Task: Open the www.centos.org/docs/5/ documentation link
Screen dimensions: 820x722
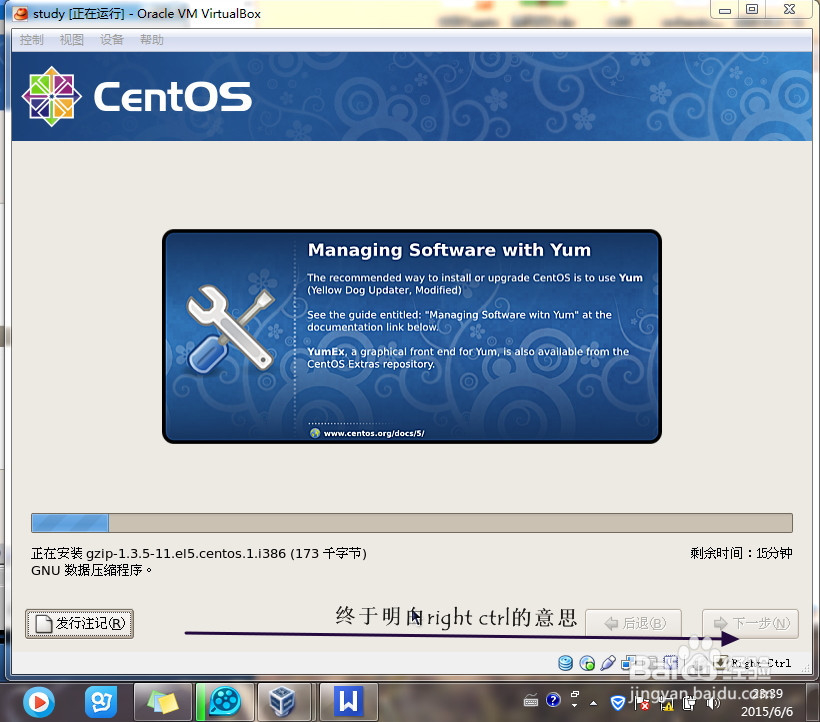Action: (373, 433)
